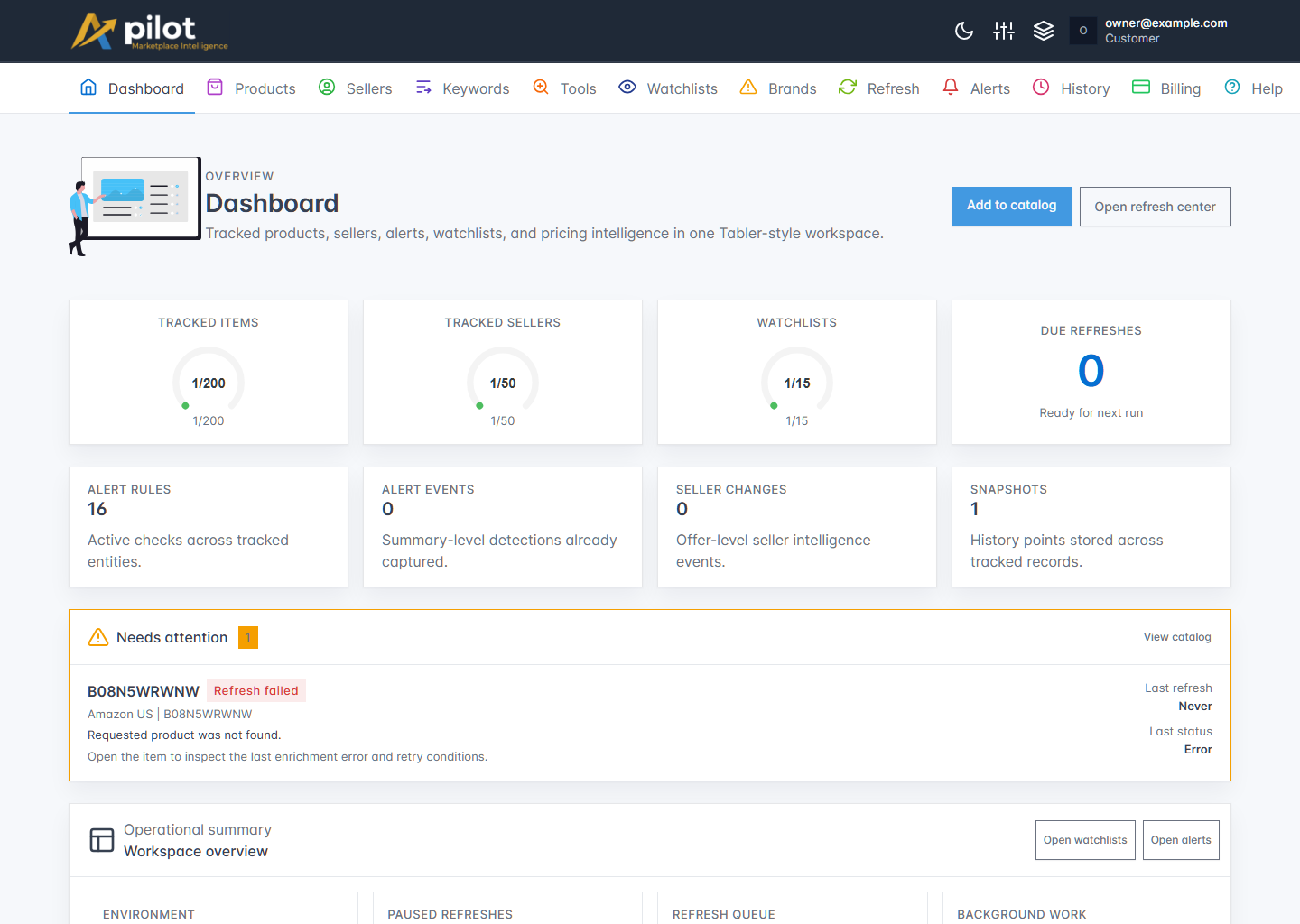Click the Watchlists eye icon
The width and height of the screenshot is (1300, 924).
tap(627, 88)
